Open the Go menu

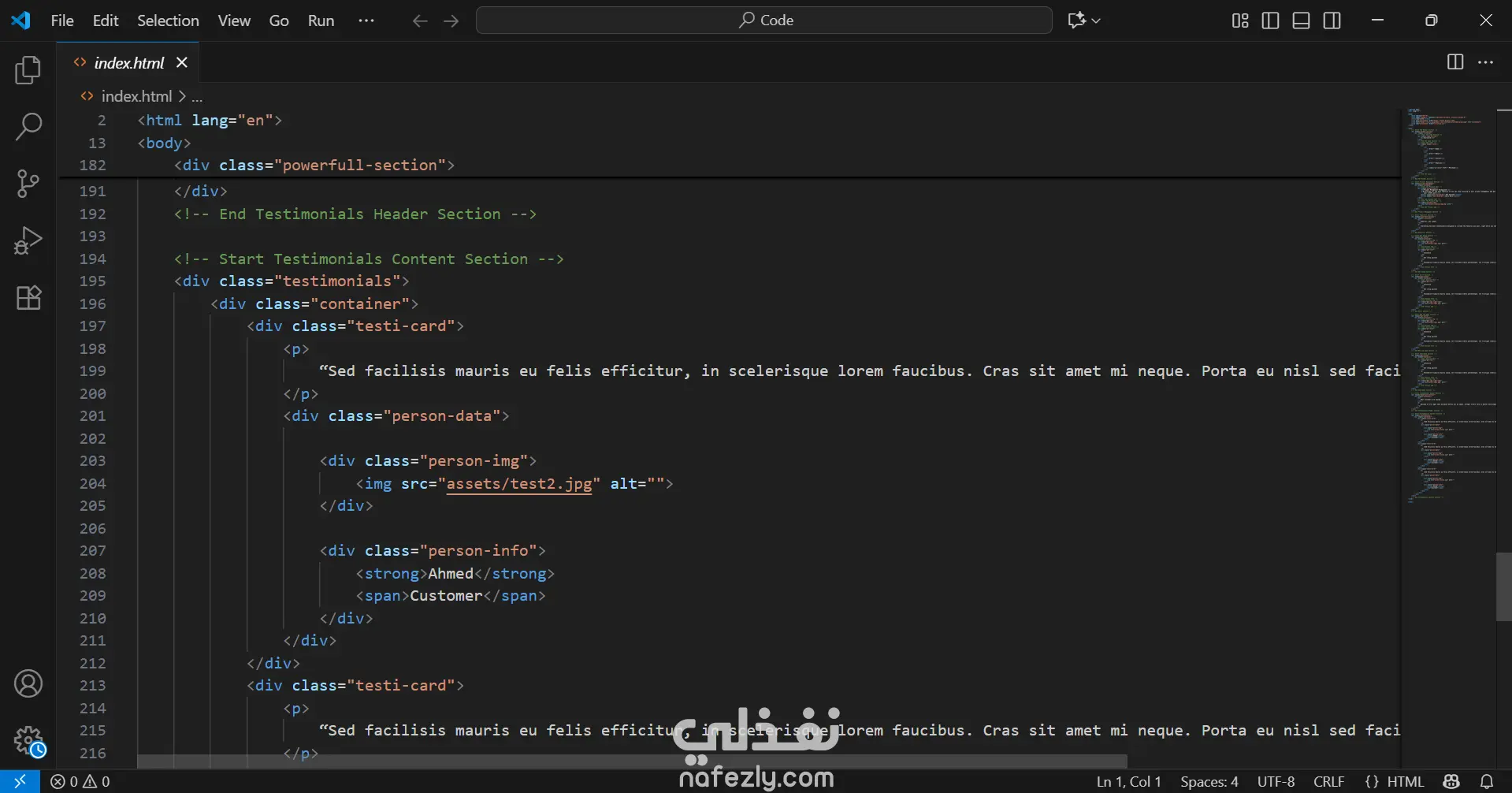[279, 20]
